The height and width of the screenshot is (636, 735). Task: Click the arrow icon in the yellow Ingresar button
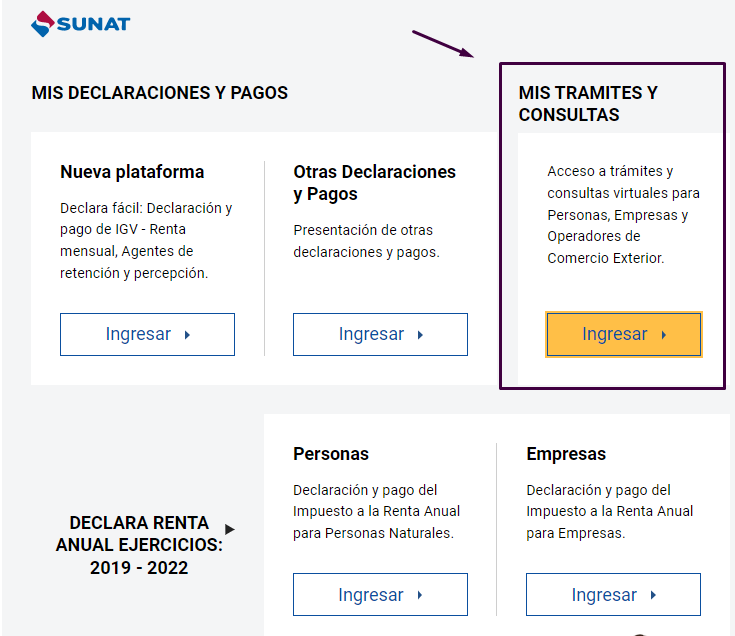click(664, 335)
